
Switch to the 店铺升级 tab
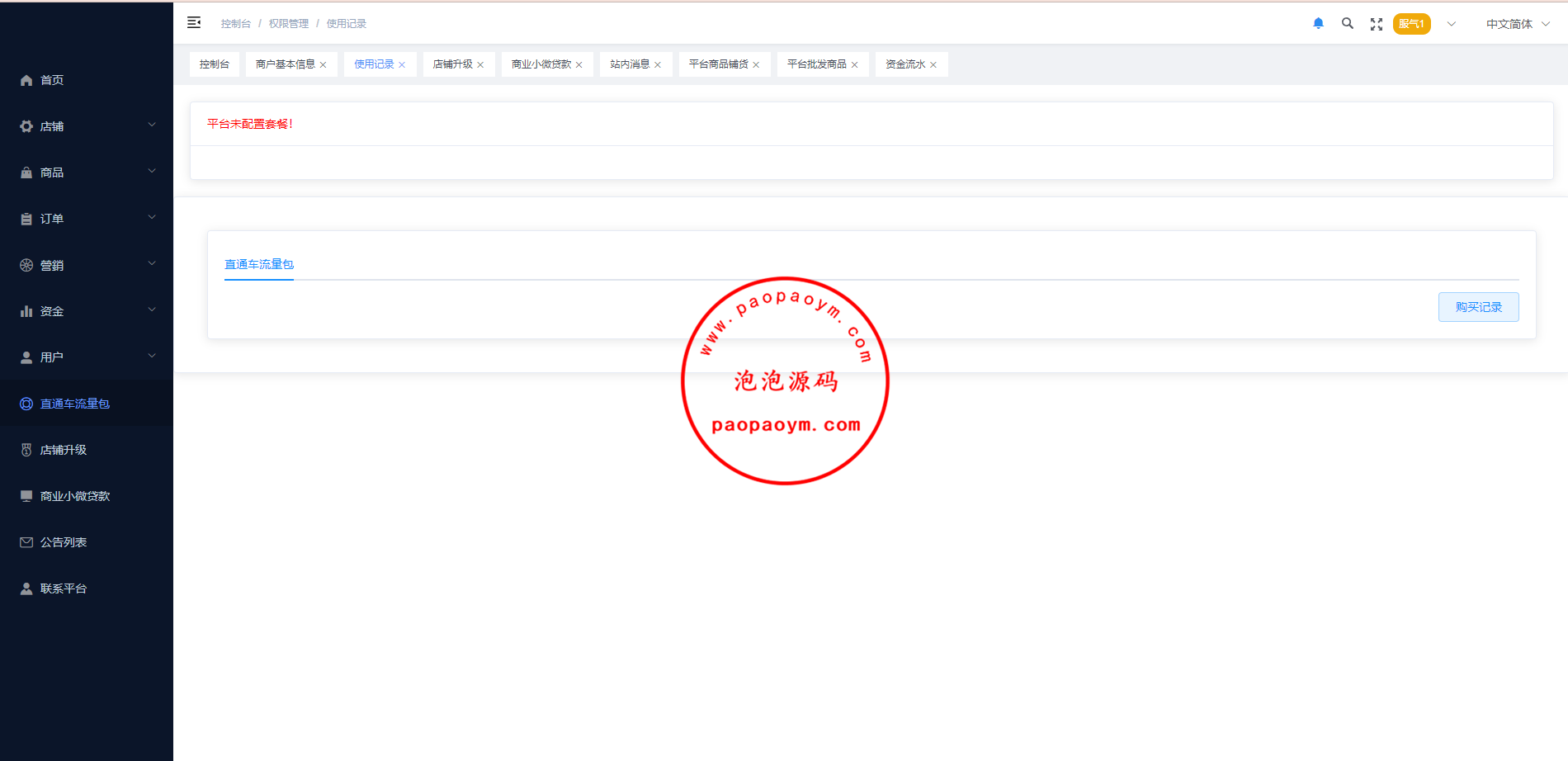pyautogui.click(x=452, y=64)
